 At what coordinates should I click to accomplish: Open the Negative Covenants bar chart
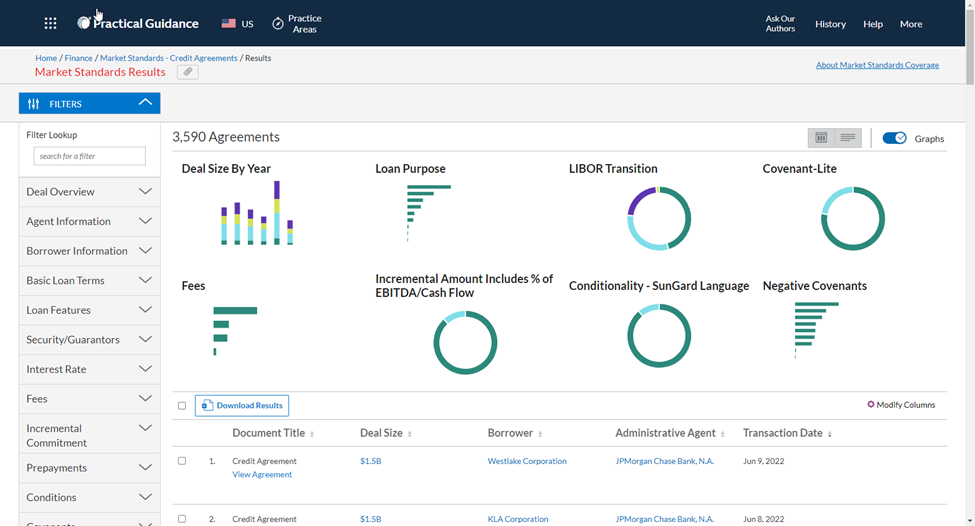pos(816,330)
